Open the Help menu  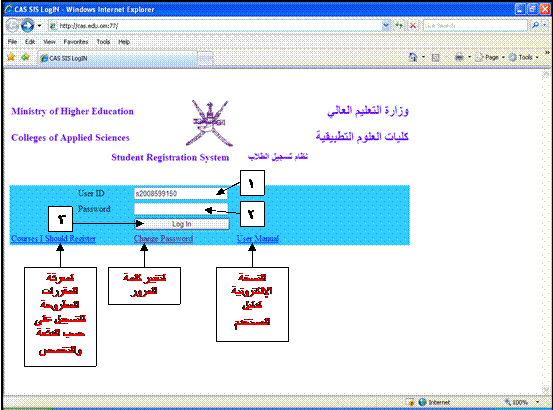click(x=124, y=42)
